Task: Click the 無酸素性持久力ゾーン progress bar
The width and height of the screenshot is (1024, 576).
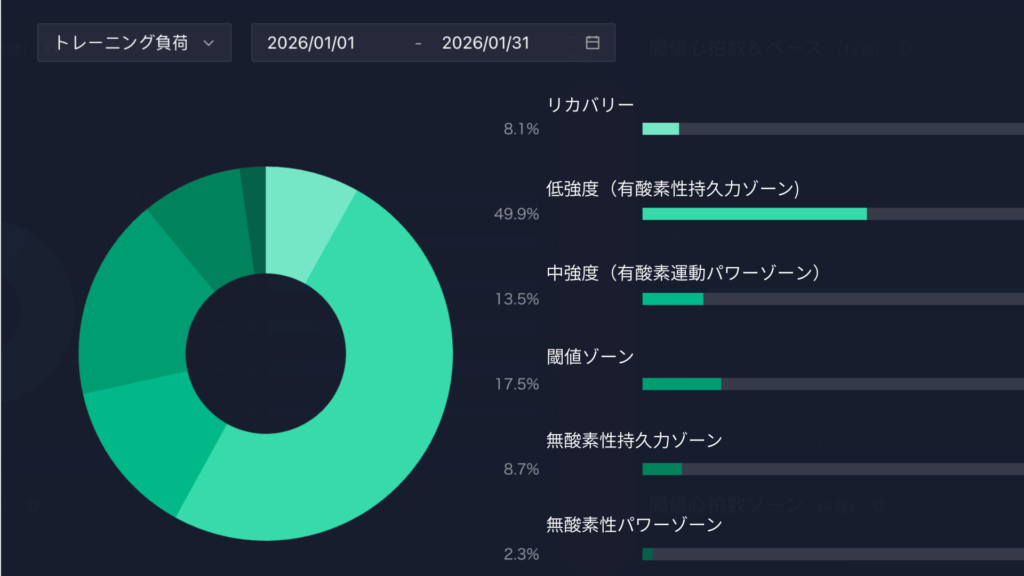Action: tap(832, 469)
